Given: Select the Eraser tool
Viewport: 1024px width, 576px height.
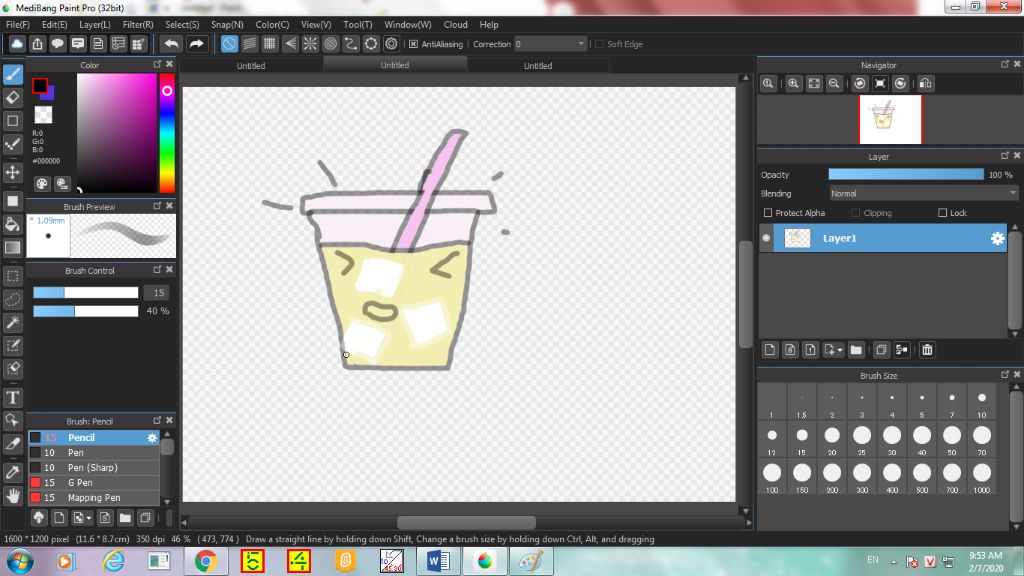Looking at the screenshot, I should coord(13,98).
